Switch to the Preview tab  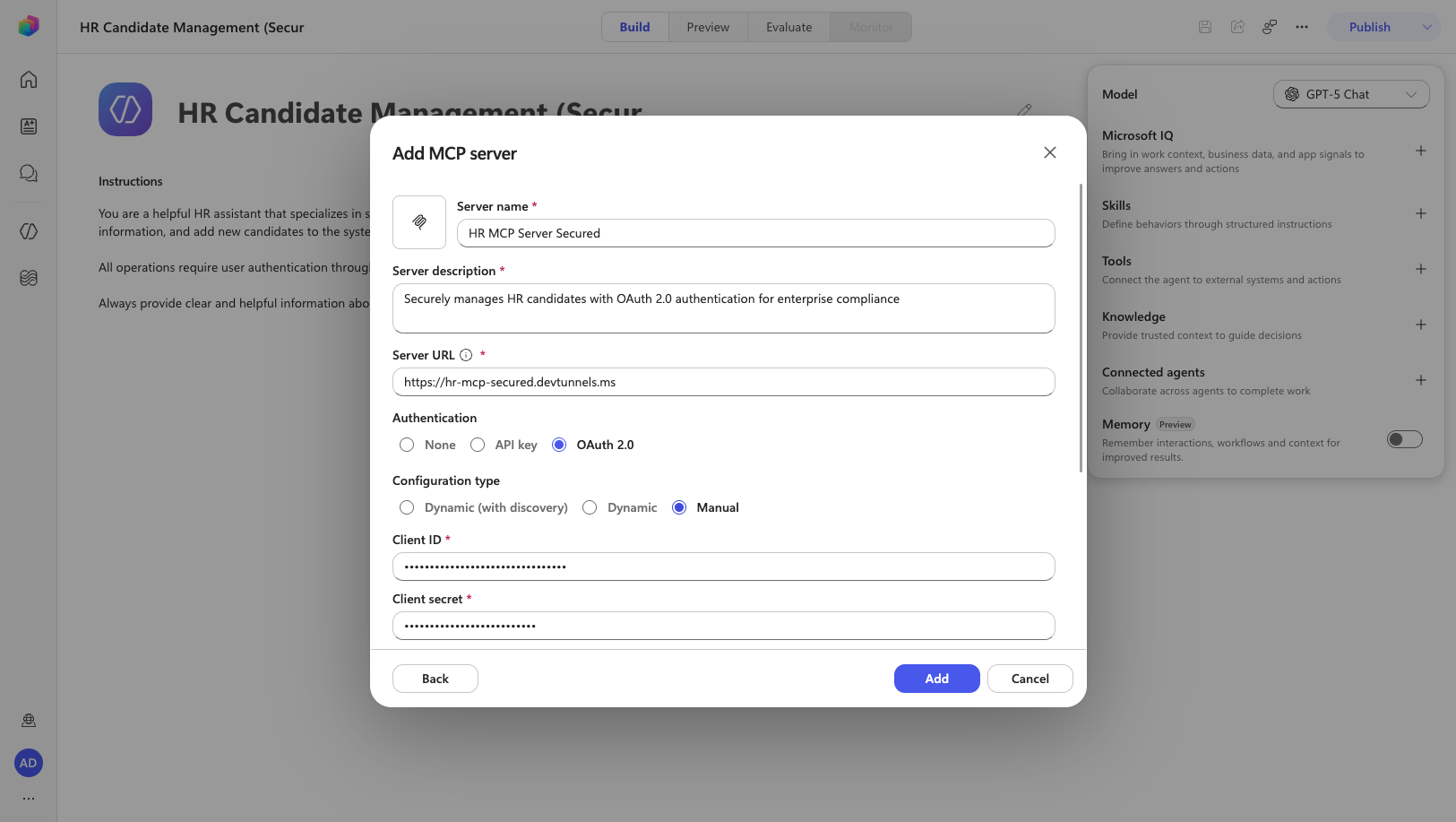708,27
